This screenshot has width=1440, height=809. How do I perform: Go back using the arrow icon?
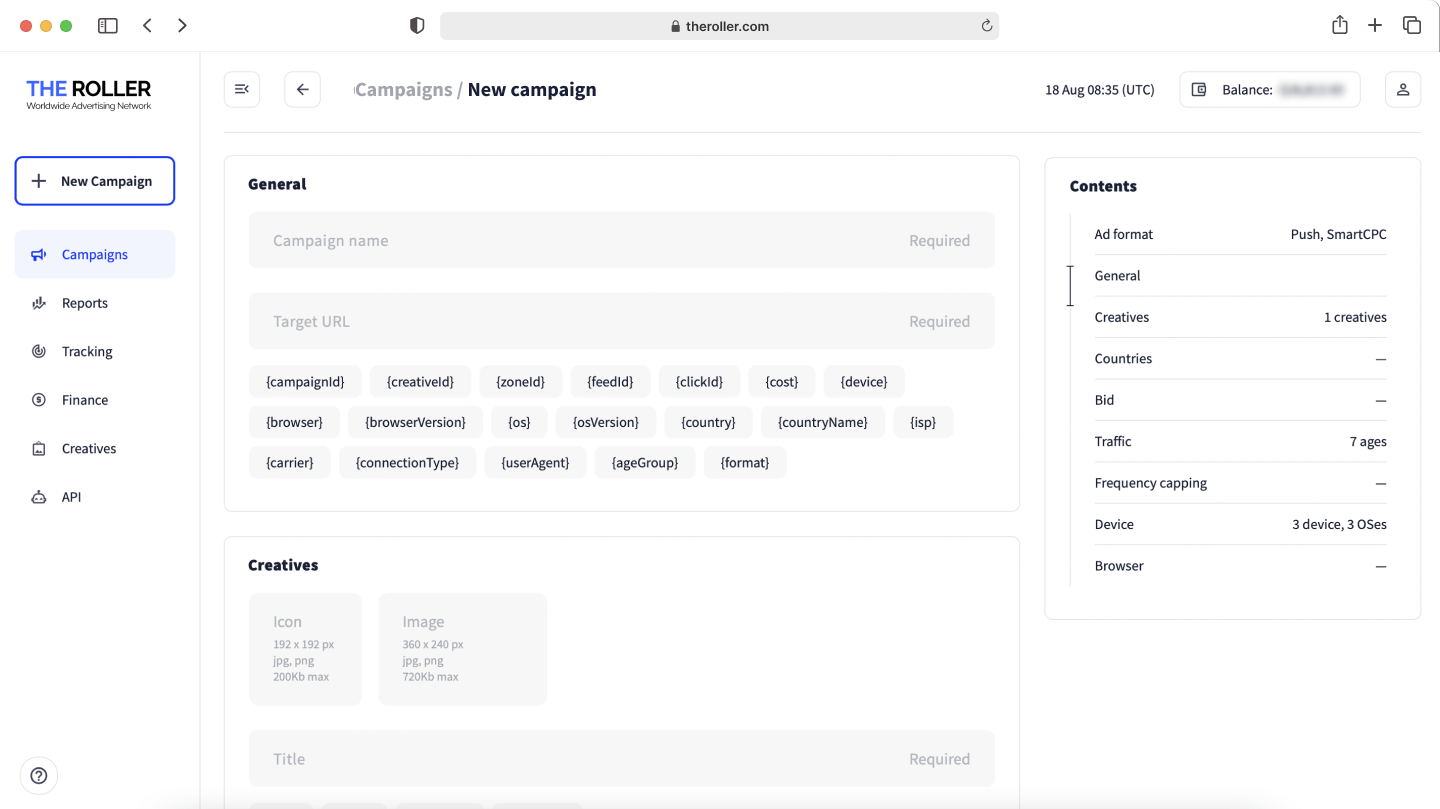(302, 89)
